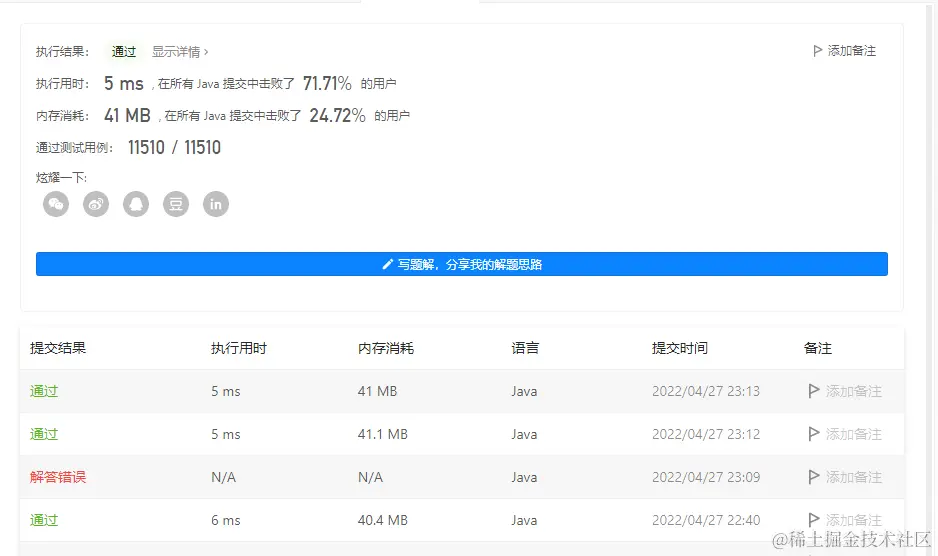This screenshot has width=938, height=556.
Task: Open the 解答错误 submission from 23:09
Action: (58, 477)
